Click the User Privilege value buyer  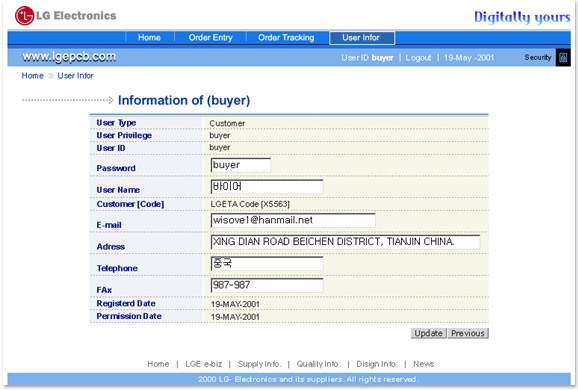pos(220,136)
